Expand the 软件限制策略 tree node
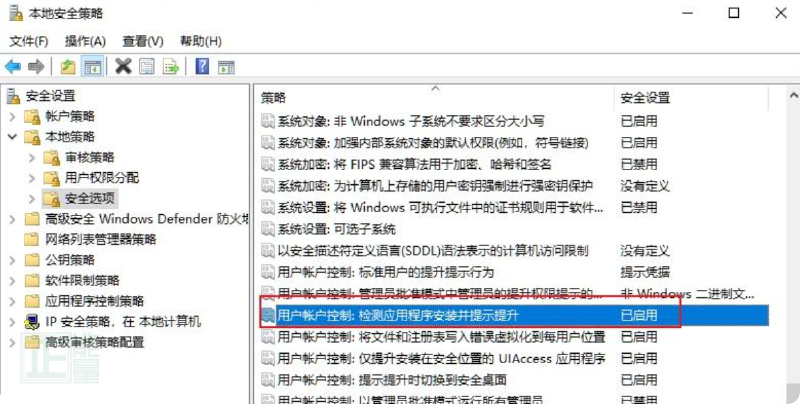 coord(12,281)
